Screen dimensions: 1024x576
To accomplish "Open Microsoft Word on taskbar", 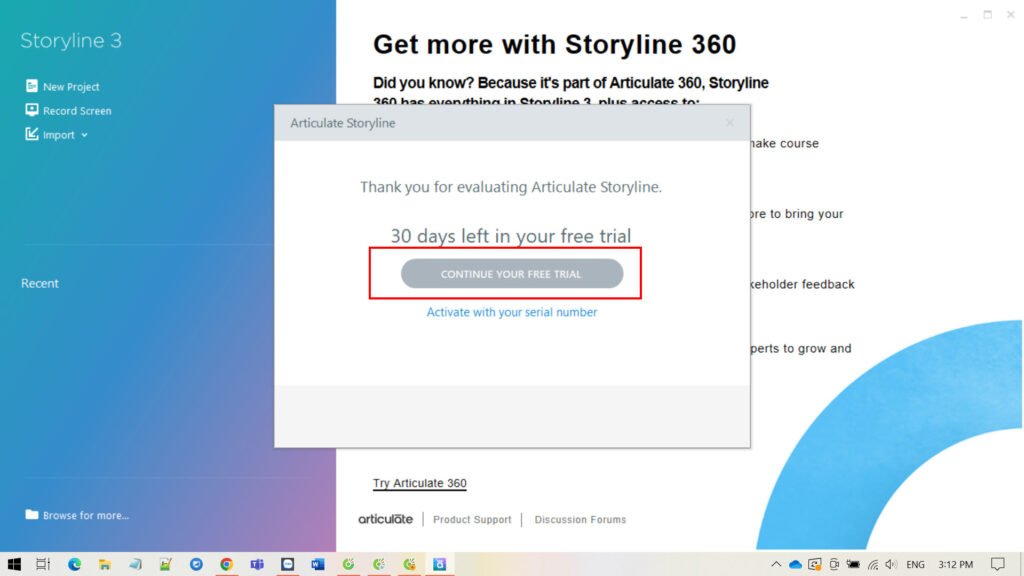I will pyautogui.click(x=317, y=564).
